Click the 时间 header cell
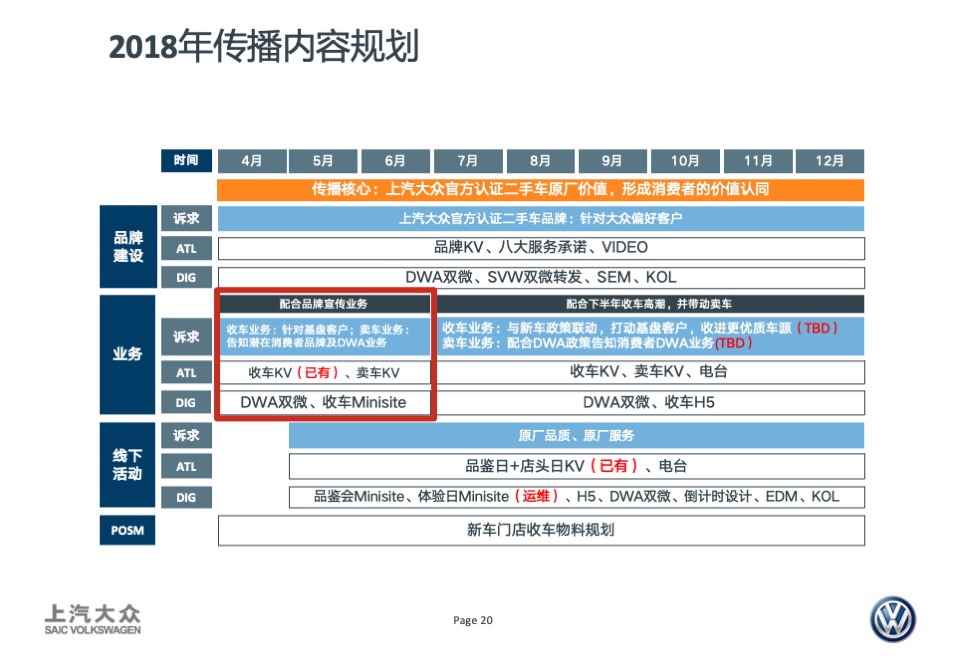The height and width of the screenshot is (665, 960). pyautogui.click(x=186, y=160)
